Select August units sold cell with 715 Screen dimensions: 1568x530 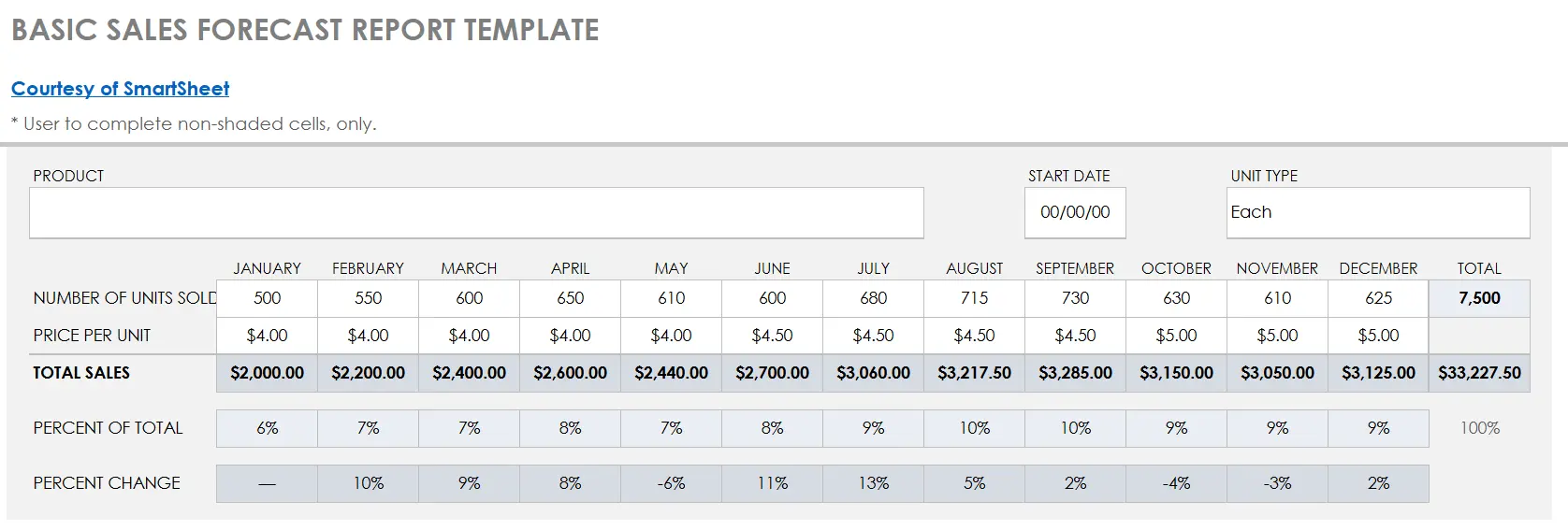coord(974,298)
